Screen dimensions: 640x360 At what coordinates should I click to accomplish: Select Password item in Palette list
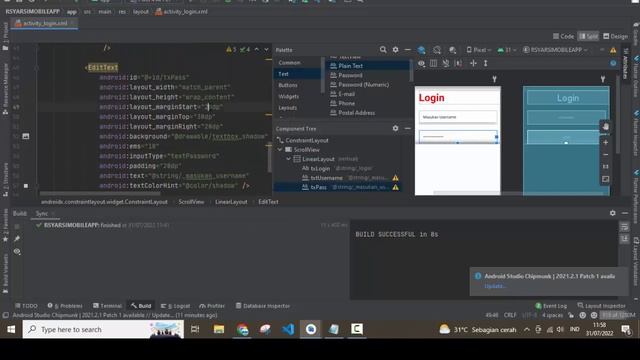[x=350, y=75]
